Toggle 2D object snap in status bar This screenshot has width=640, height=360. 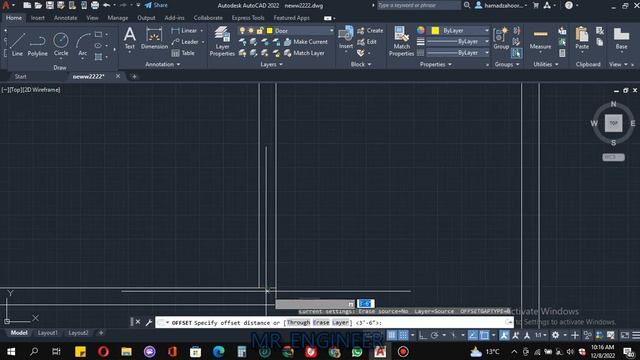point(484,335)
